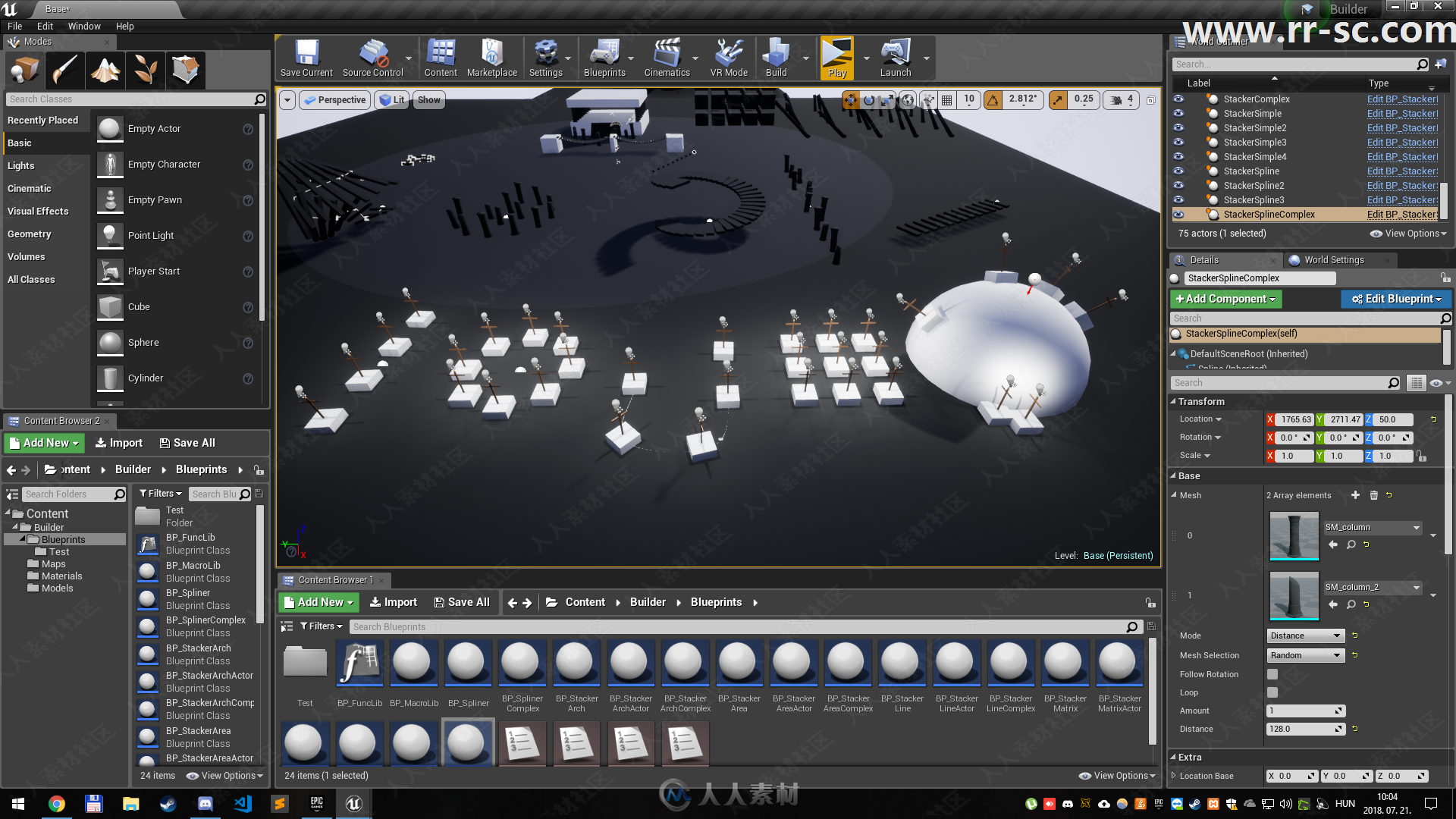Open the Window menu

[x=84, y=27]
